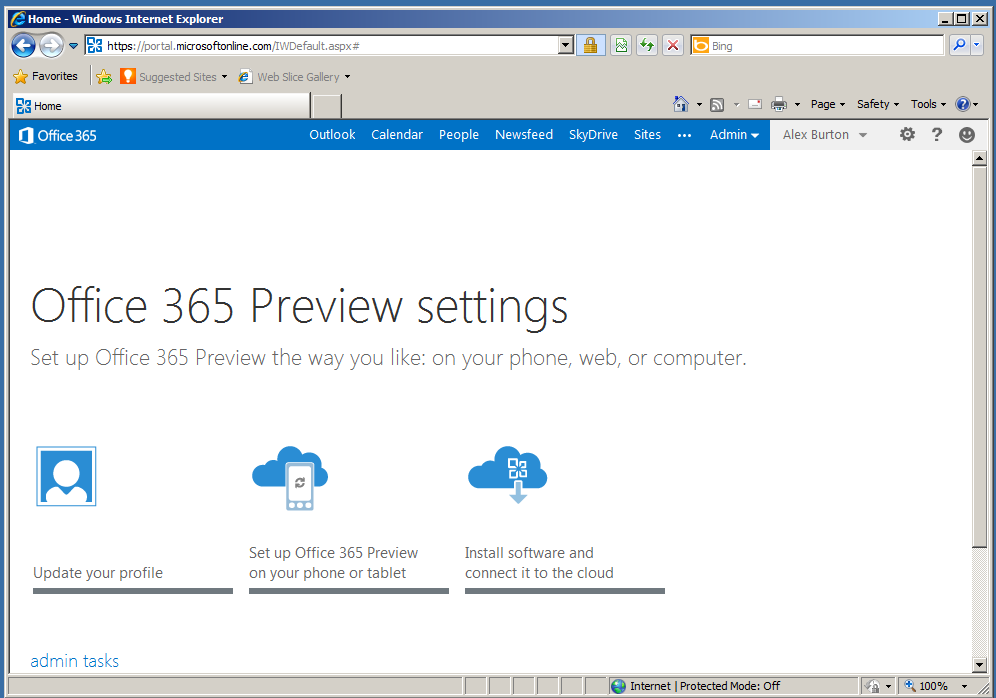Open SkyDrive in the navigation bar
Viewport: 996px width, 698px height.
click(593, 135)
